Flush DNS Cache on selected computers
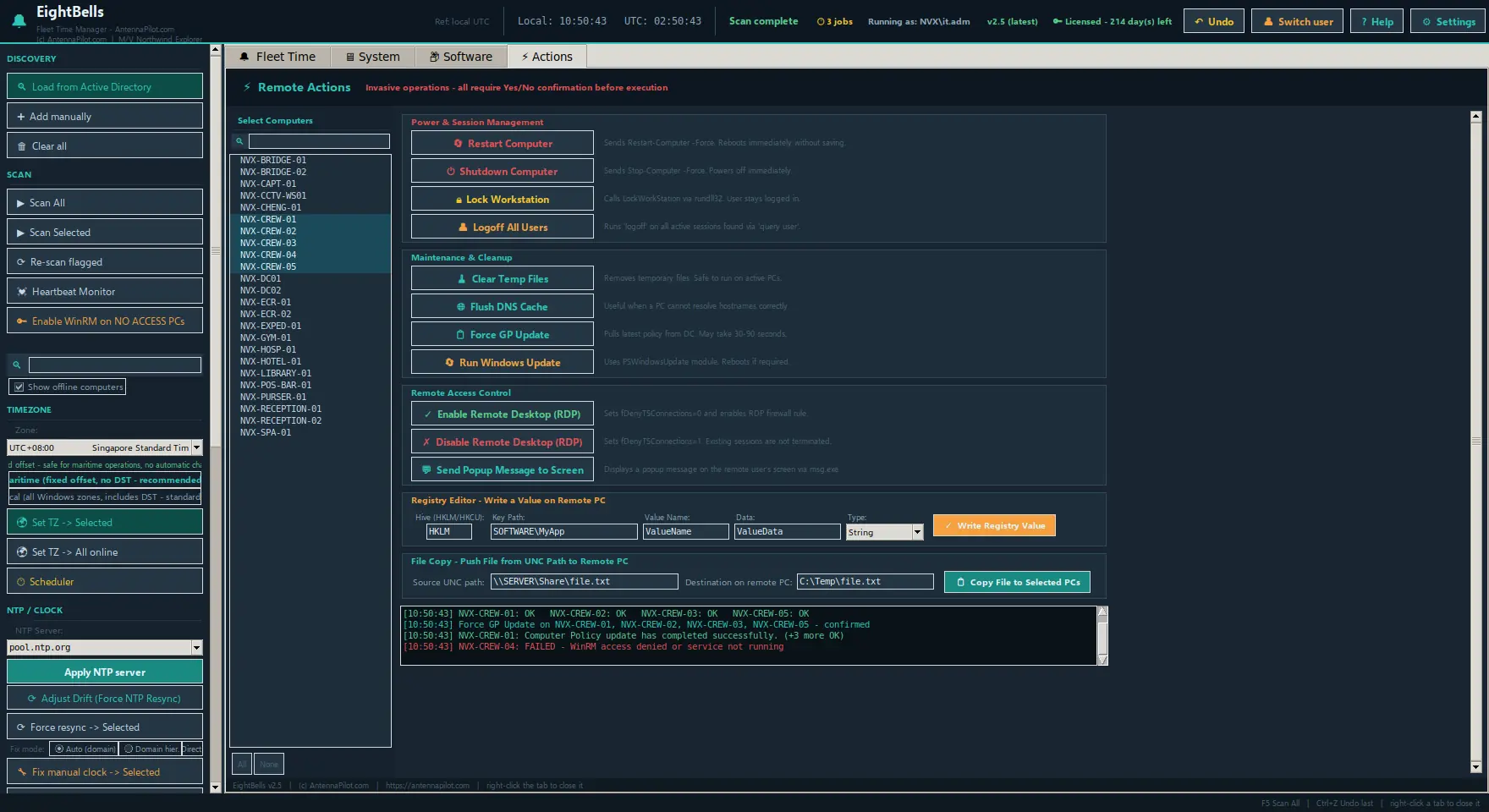The width and height of the screenshot is (1489, 812). [503, 306]
